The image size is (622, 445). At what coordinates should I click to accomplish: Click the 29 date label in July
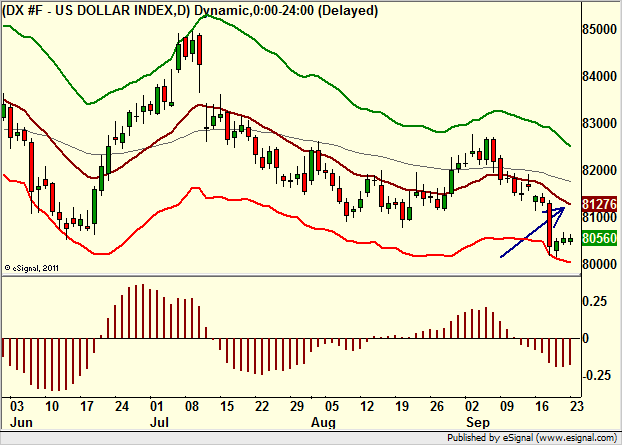point(296,407)
